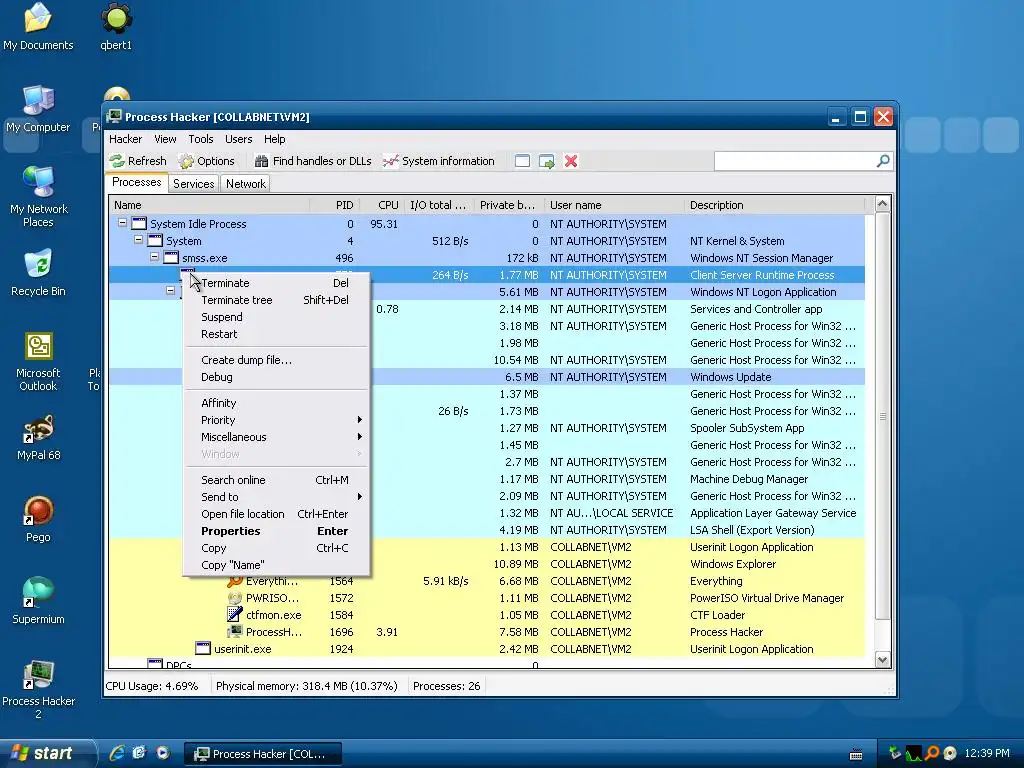Screen dimensions: 1024x768
Task: Open System information from toolbar
Action: coord(439,161)
